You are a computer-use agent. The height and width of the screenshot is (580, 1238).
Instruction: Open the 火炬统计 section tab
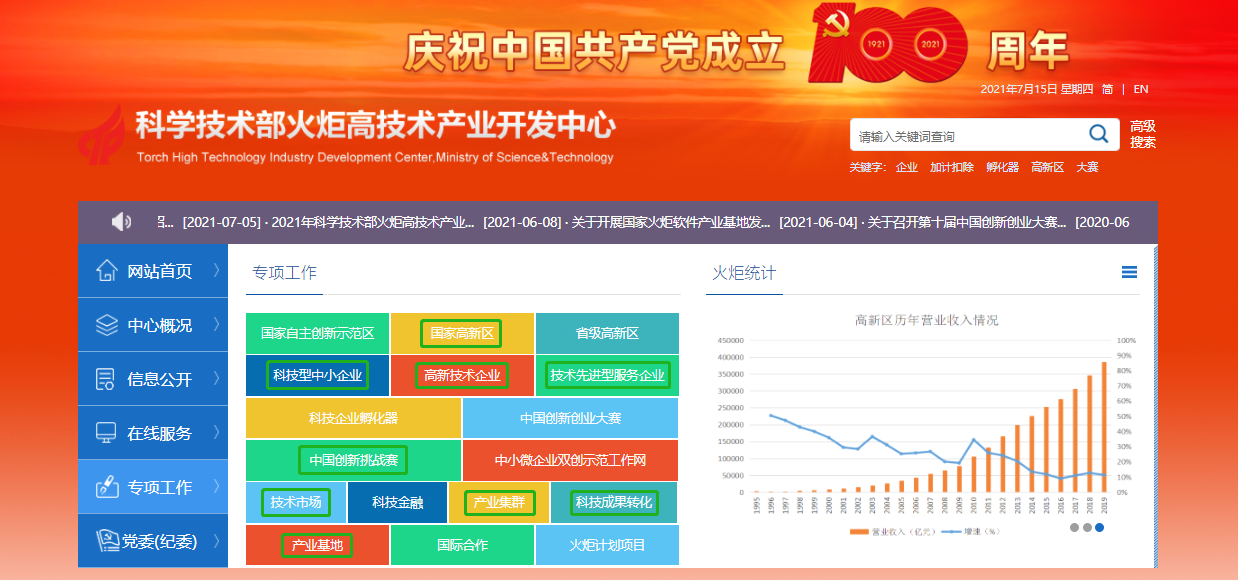point(743,273)
